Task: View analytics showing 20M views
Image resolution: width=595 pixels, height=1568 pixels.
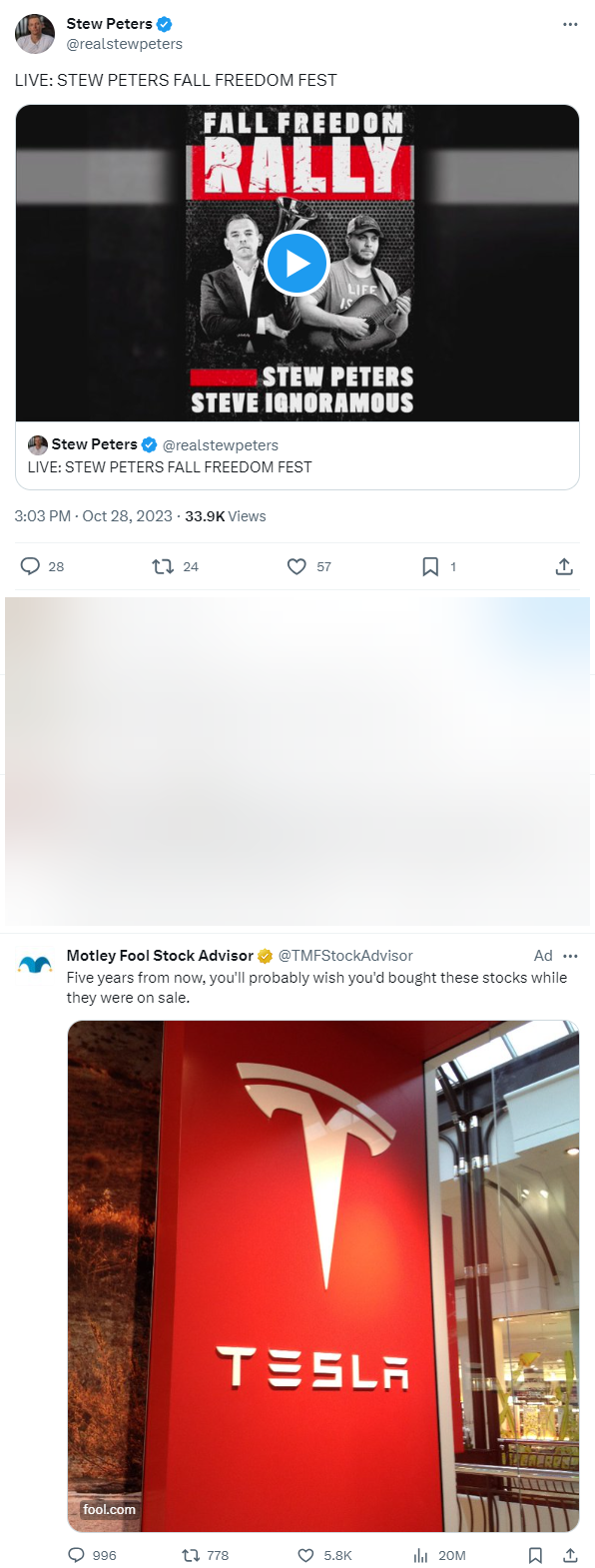Action: click(x=439, y=1555)
